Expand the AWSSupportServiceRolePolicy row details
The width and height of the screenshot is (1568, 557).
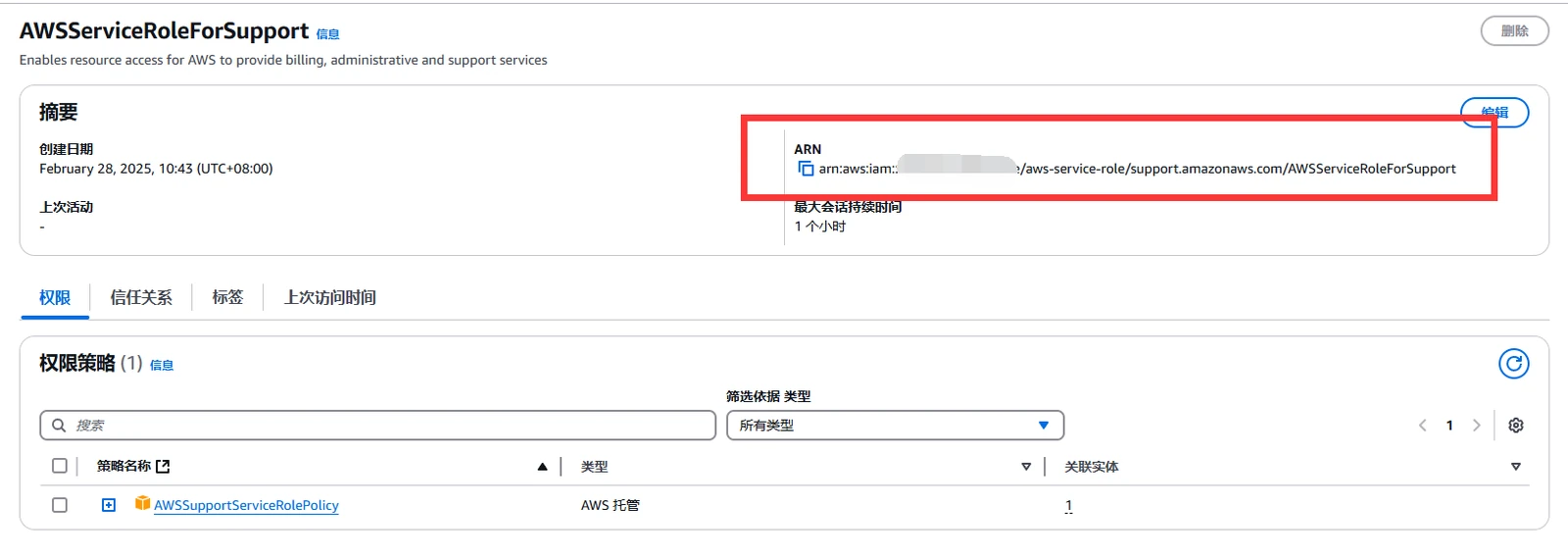pyautogui.click(x=109, y=505)
